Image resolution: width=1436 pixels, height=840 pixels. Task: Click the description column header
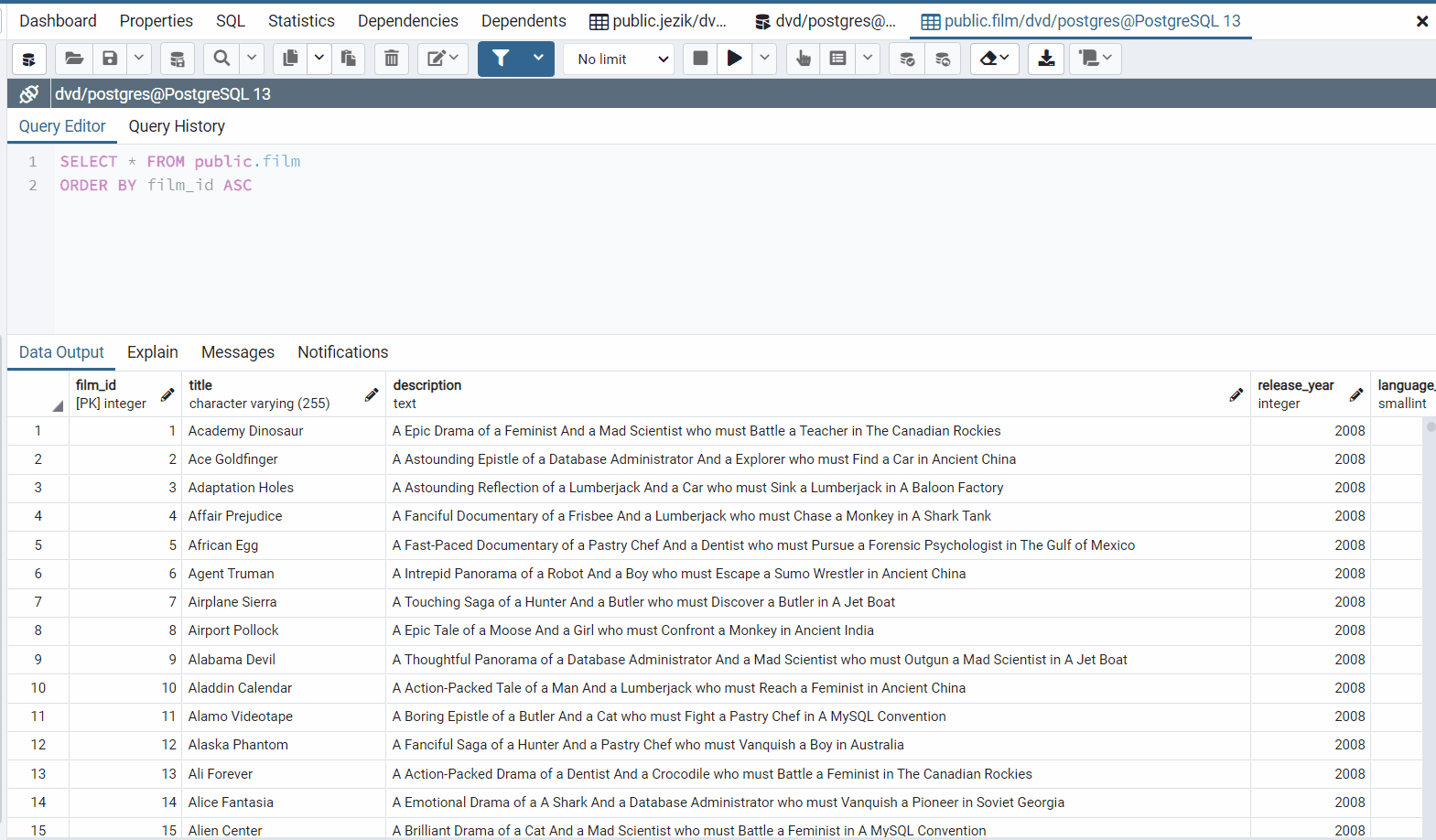tap(427, 385)
